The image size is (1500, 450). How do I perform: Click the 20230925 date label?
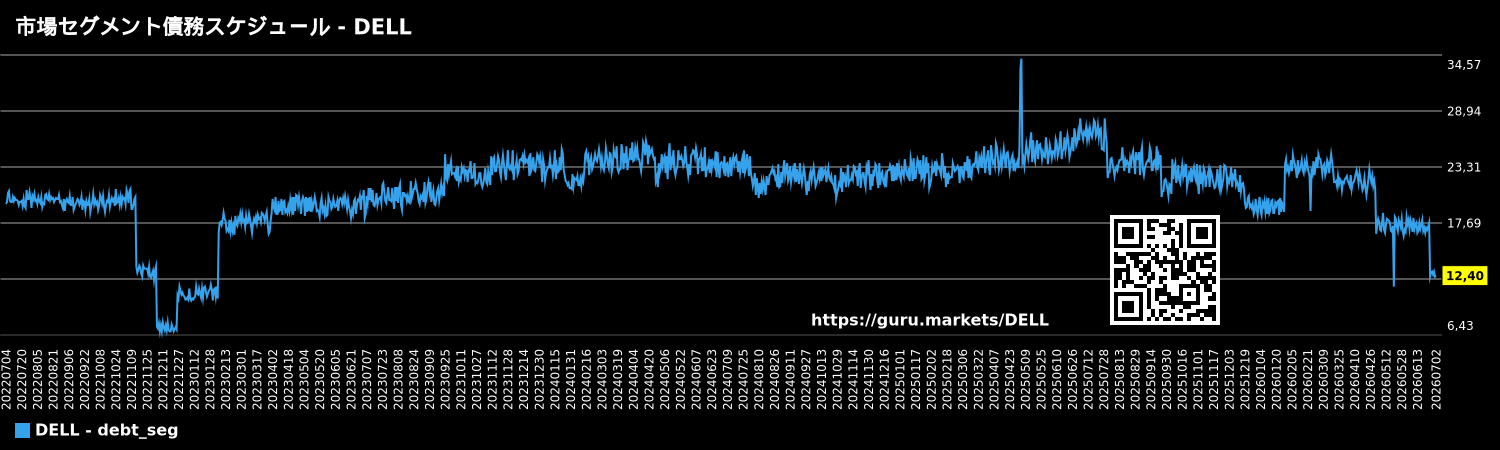click(x=445, y=378)
